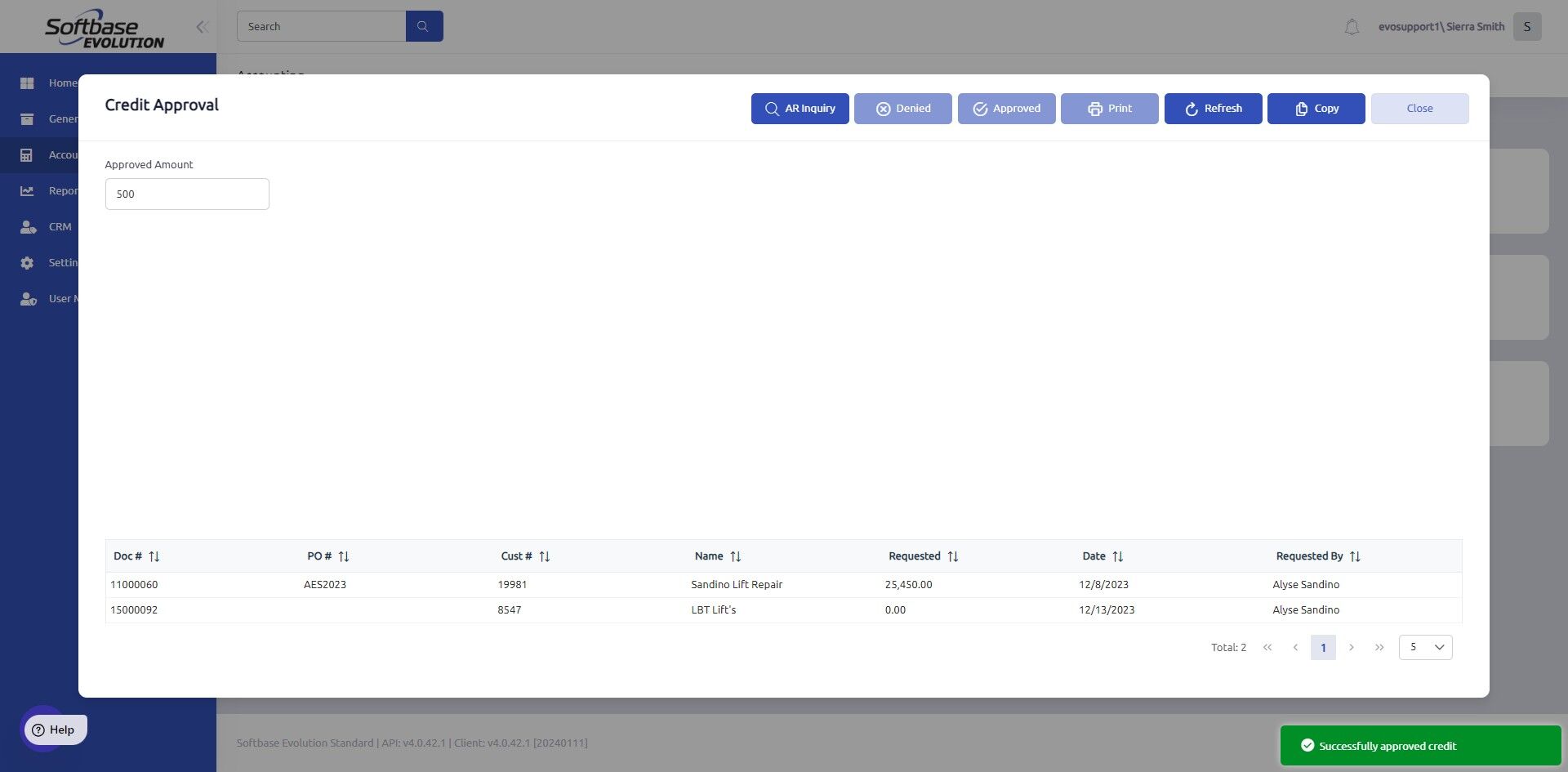Print the credit approval

click(x=1110, y=109)
